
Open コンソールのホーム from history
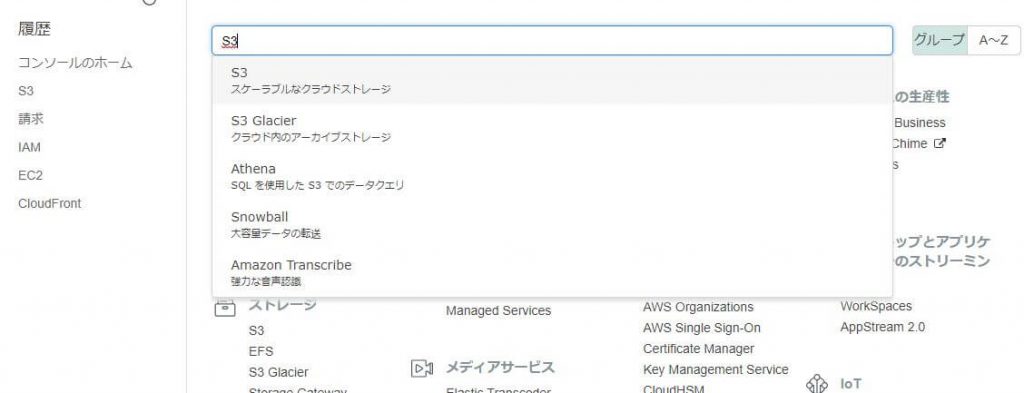[75, 63]
